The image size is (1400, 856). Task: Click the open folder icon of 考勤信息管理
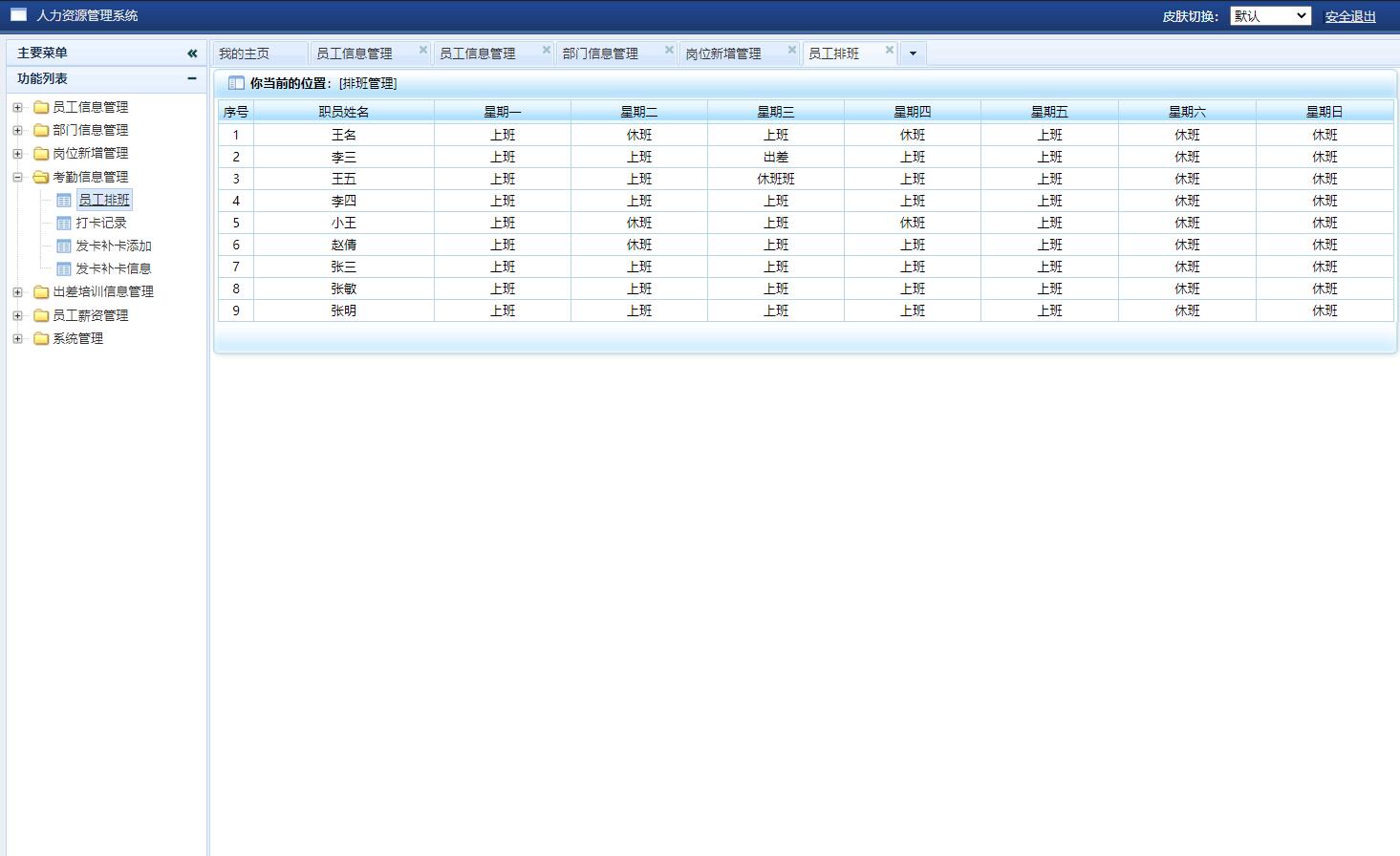pos(41,177)
